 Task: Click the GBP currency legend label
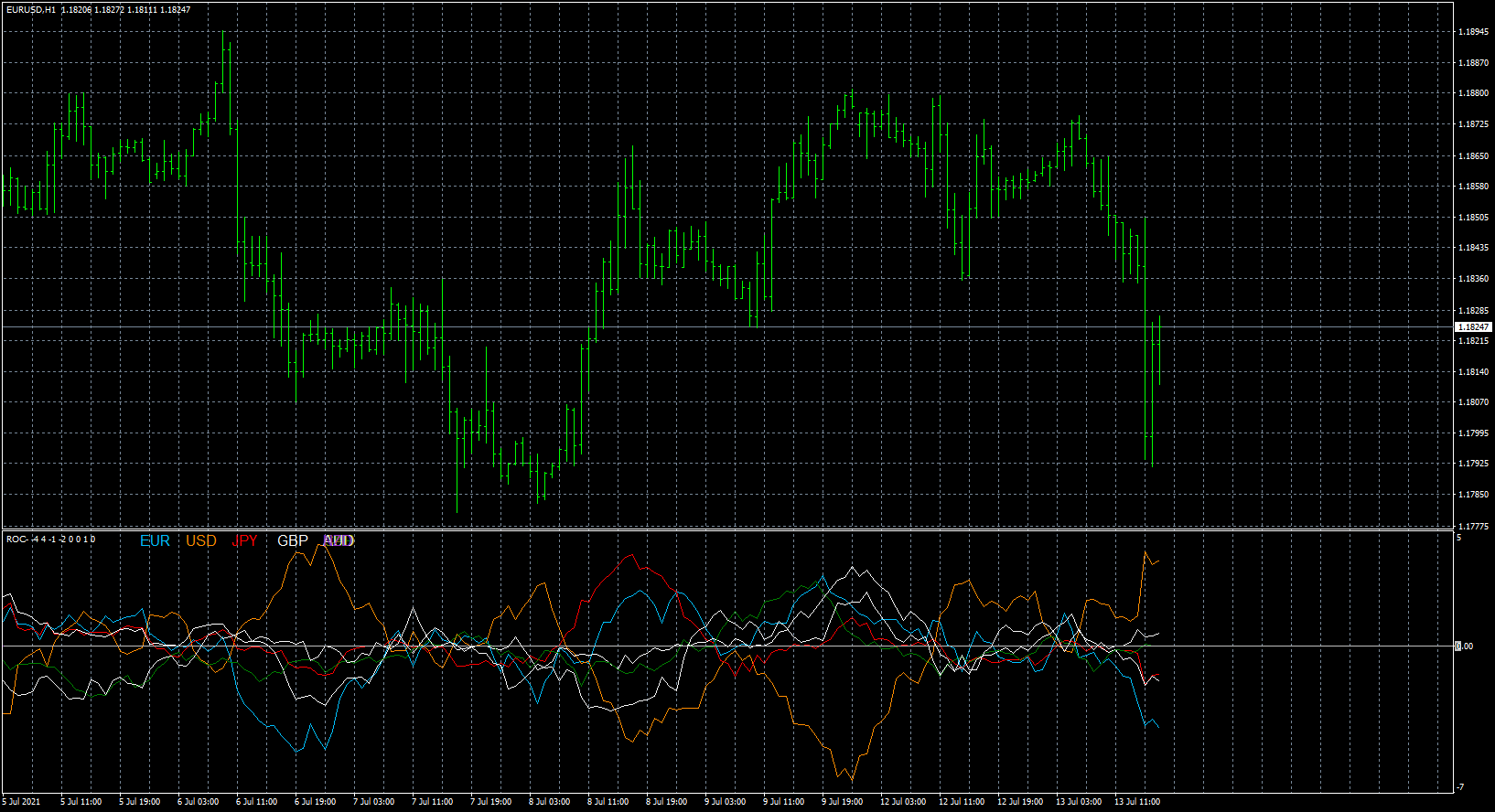click(x=293, y=540)
